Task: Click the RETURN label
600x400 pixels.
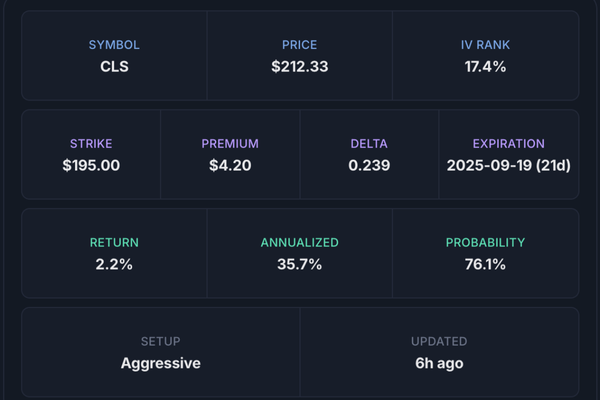Action: tap(114, 243)
